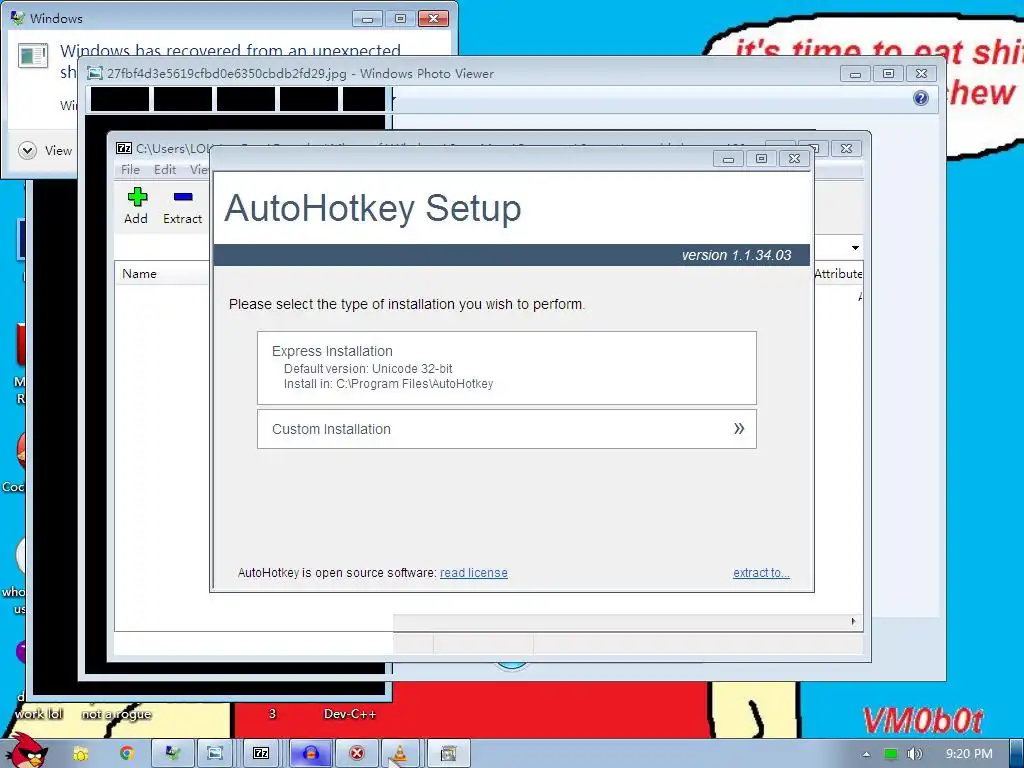Image resolution: width=1024 pixels, height=768 pixels.
Task: Close Windows Photo Viewer window
Action: click(x=921, y=74)
